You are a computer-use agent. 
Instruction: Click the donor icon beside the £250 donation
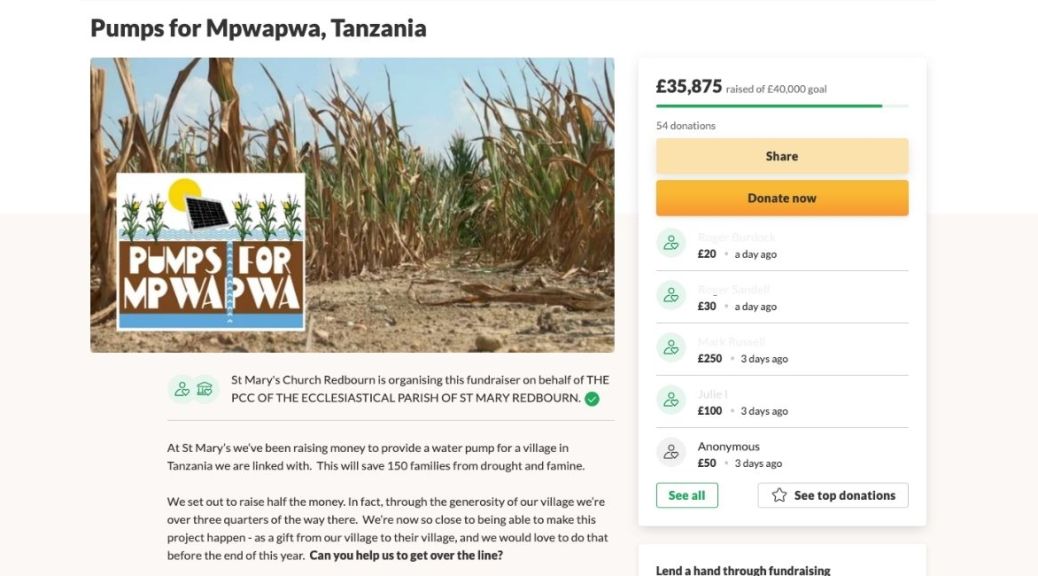[x=670, y=347]
